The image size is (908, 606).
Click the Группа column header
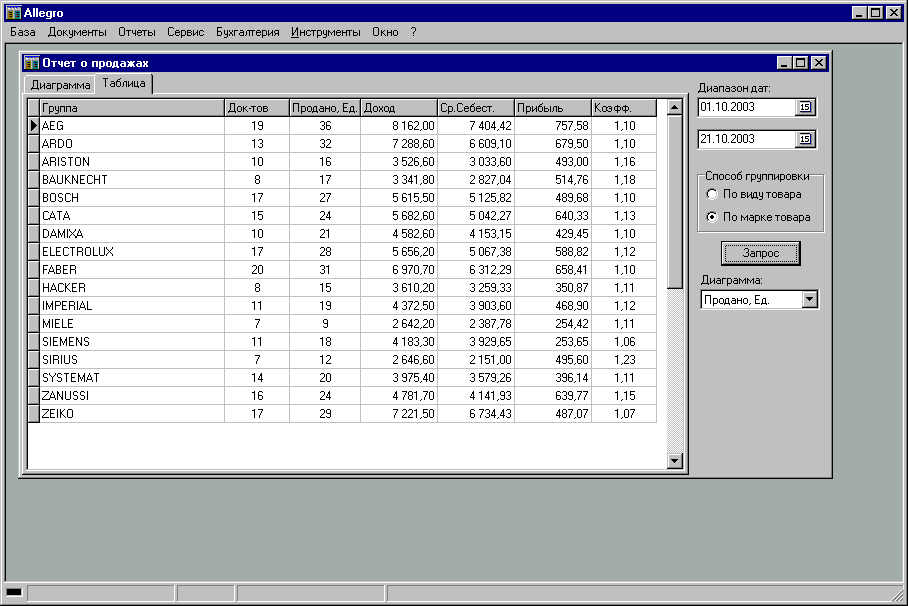tap(131, 108)
